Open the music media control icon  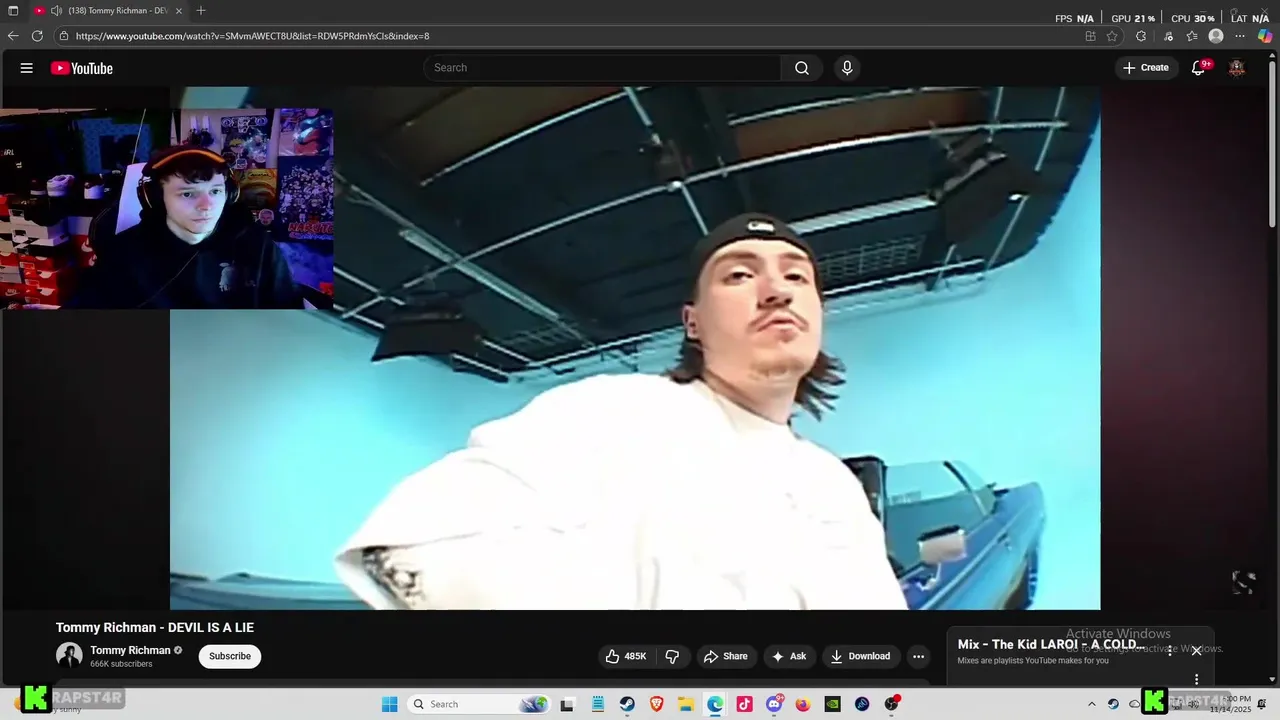[1168, 36]
